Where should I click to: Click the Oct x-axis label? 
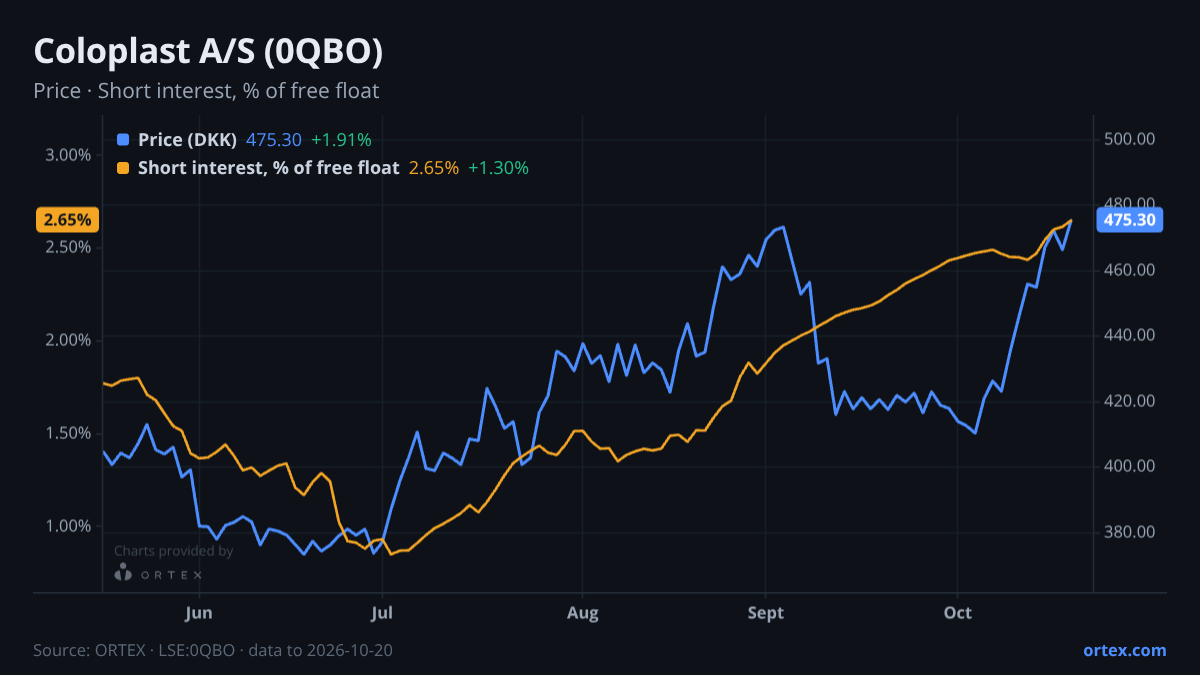pos(958,612)
